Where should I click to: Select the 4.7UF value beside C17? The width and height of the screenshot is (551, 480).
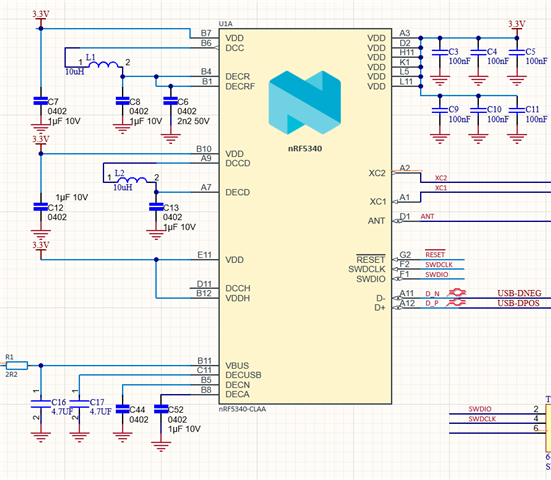point(101,411)
